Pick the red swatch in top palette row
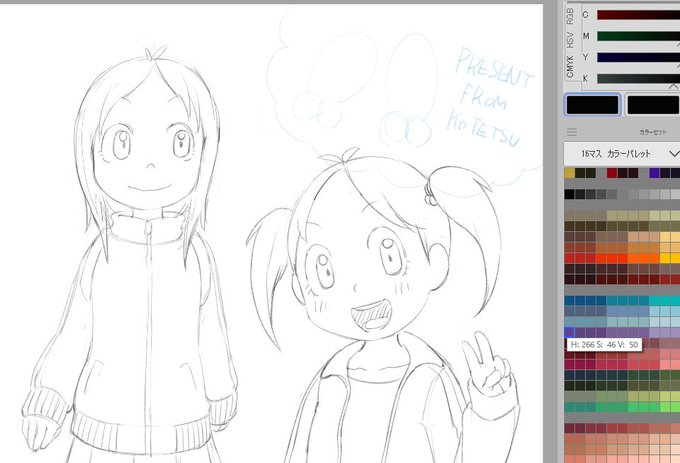680x463 pixels. [x=612, y=173]
